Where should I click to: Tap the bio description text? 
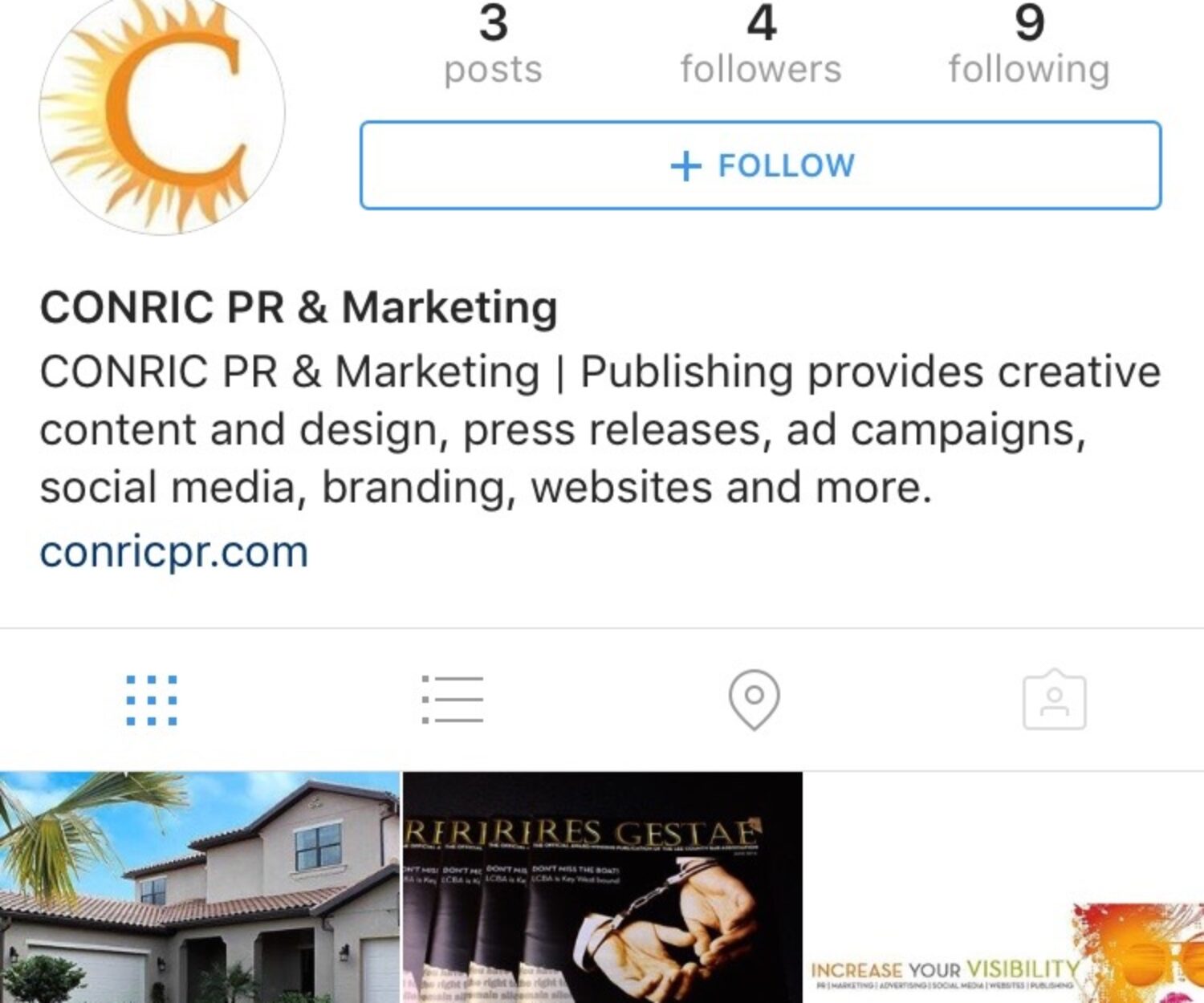600,429
